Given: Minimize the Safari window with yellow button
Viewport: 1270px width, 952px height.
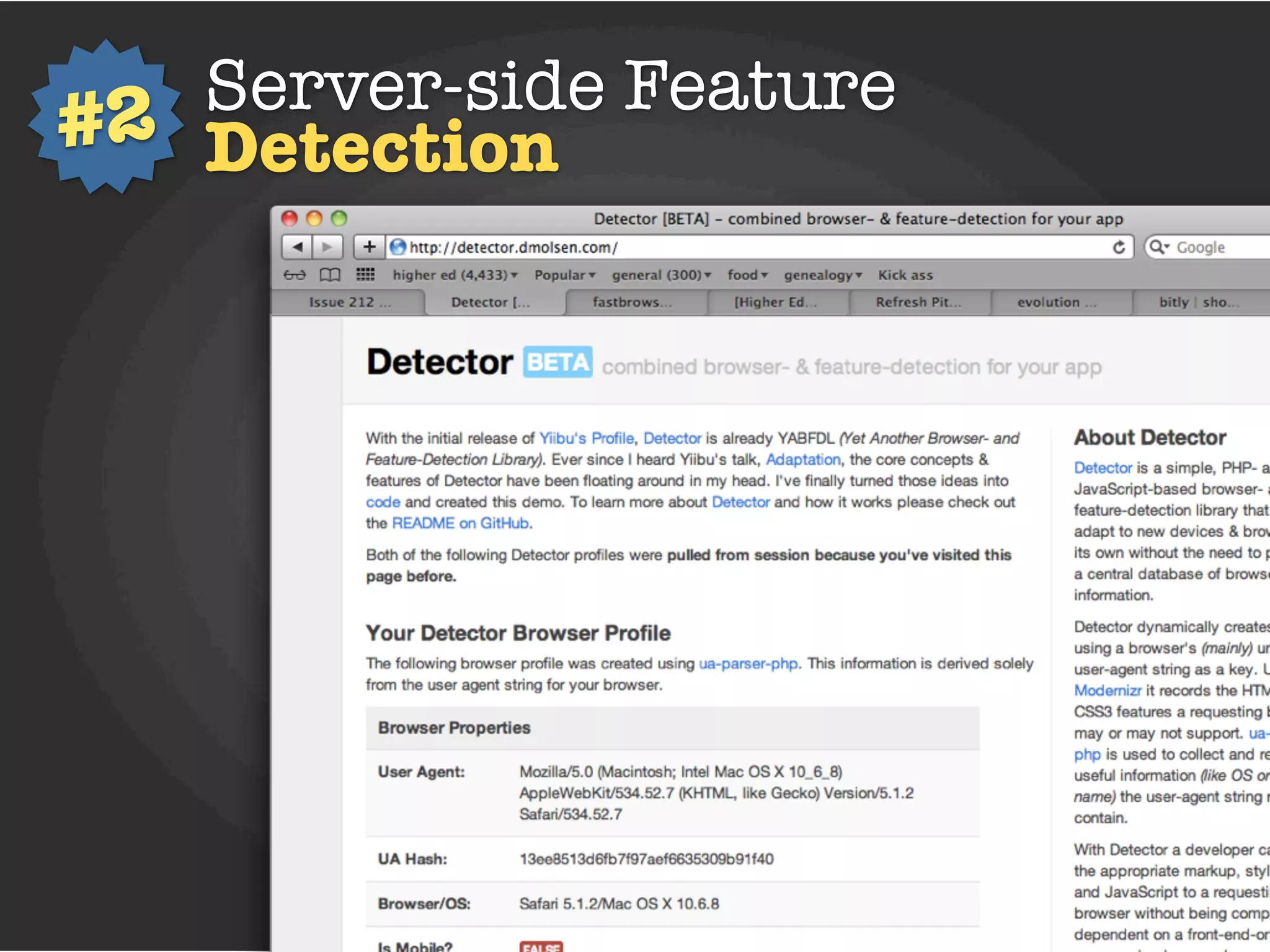Looking at the screenshot, I should 314,218.
